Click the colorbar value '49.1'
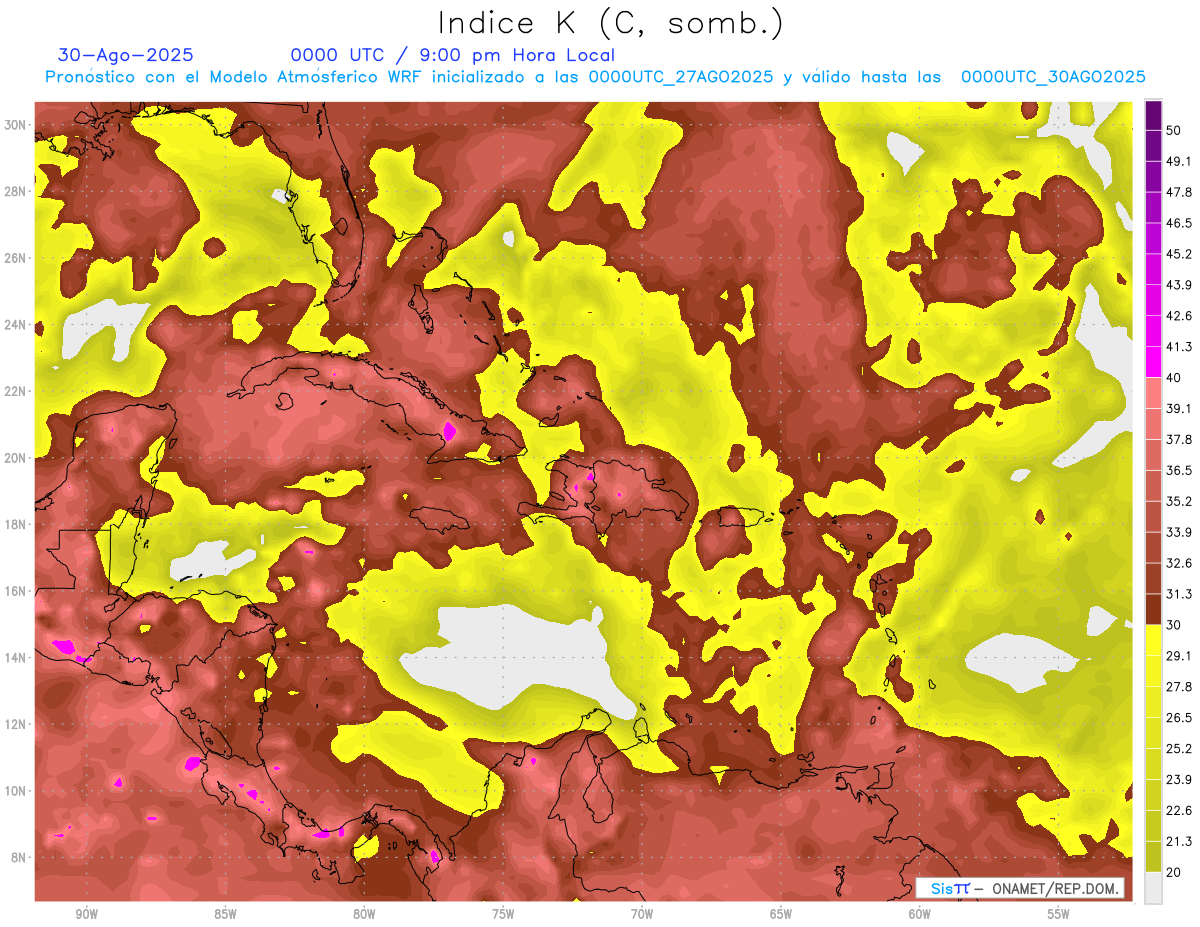This screenshot has width=1200, height=927. coord(1179,161)
